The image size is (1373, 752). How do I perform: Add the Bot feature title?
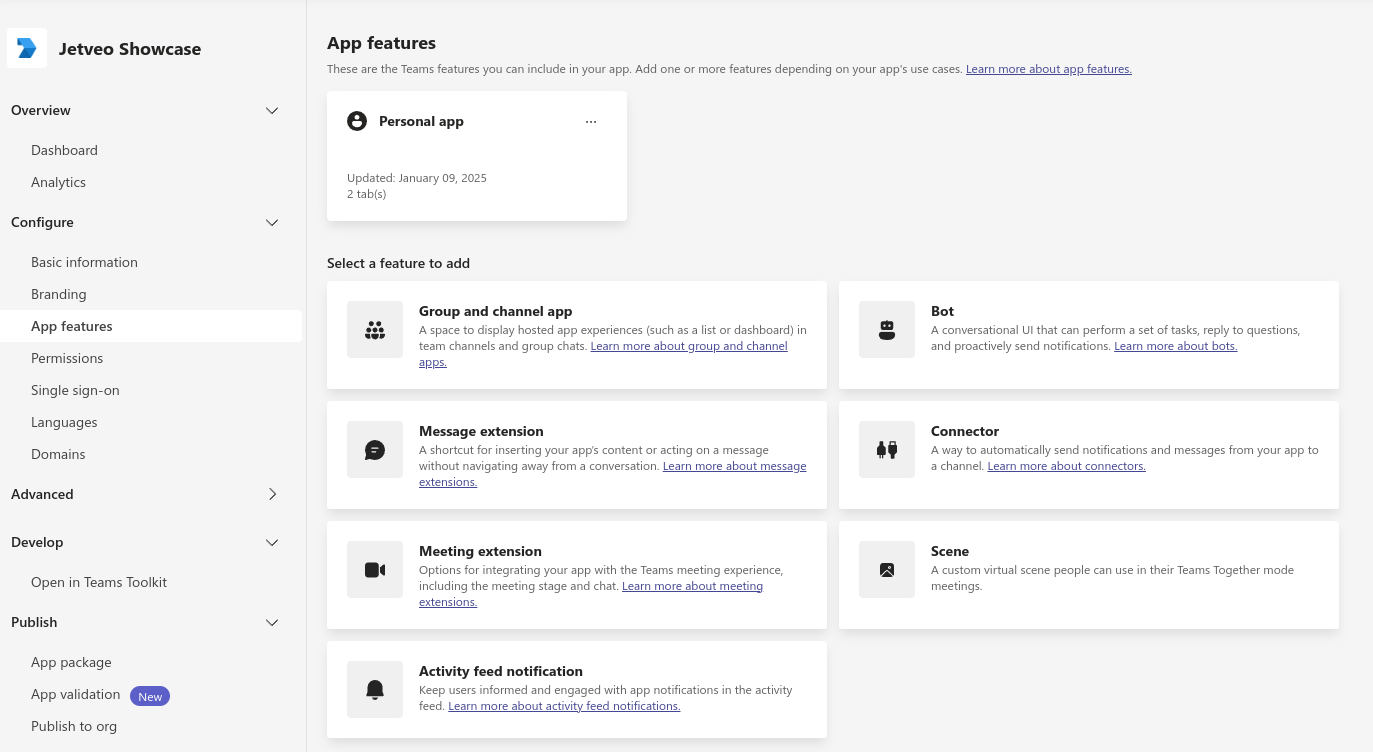click(x=942, y=311)
